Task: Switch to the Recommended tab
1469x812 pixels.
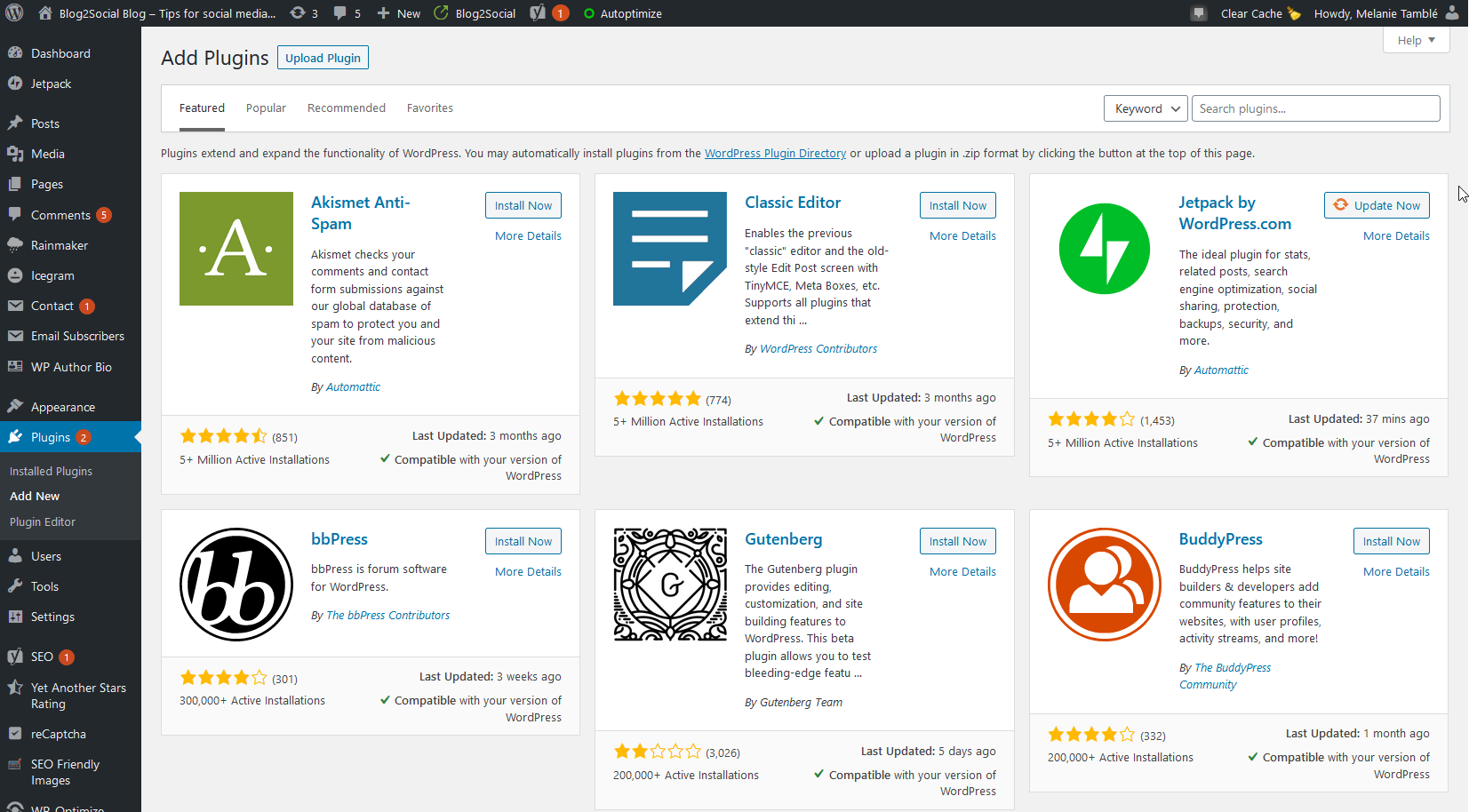Action: click(347, 108)
